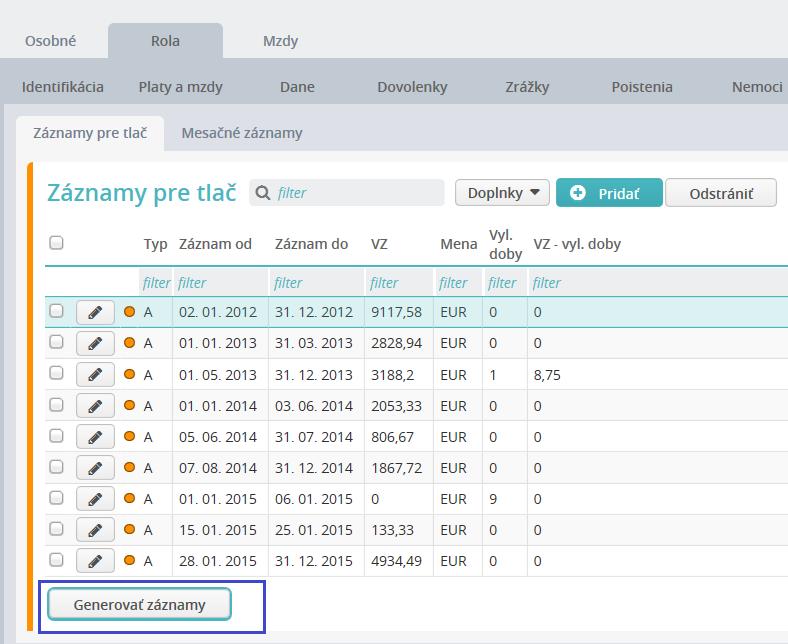Check the row dated 01. 05. 2013
The width and height of the screenshot is (788, 644).
(x=56, y=374)
